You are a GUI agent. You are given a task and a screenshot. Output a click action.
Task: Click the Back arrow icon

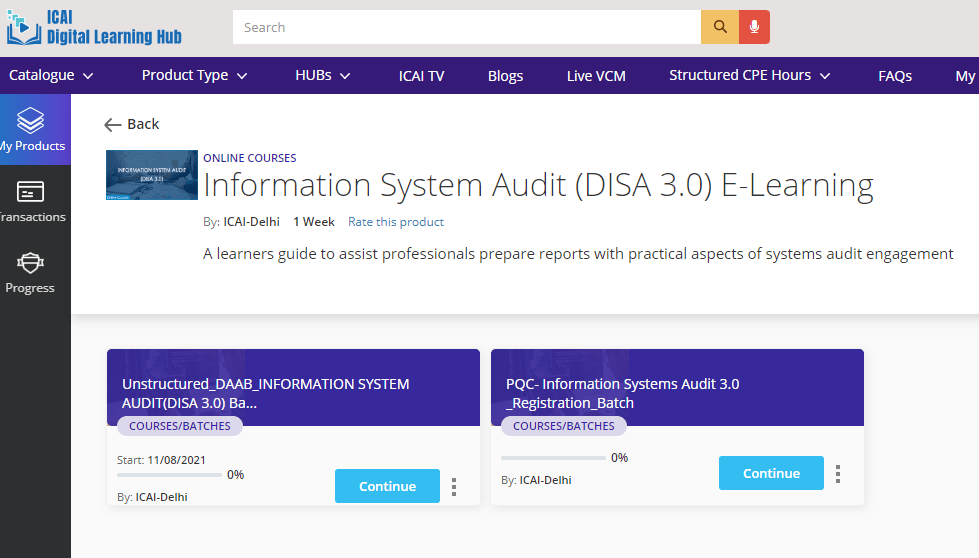[x=112, y=125]
